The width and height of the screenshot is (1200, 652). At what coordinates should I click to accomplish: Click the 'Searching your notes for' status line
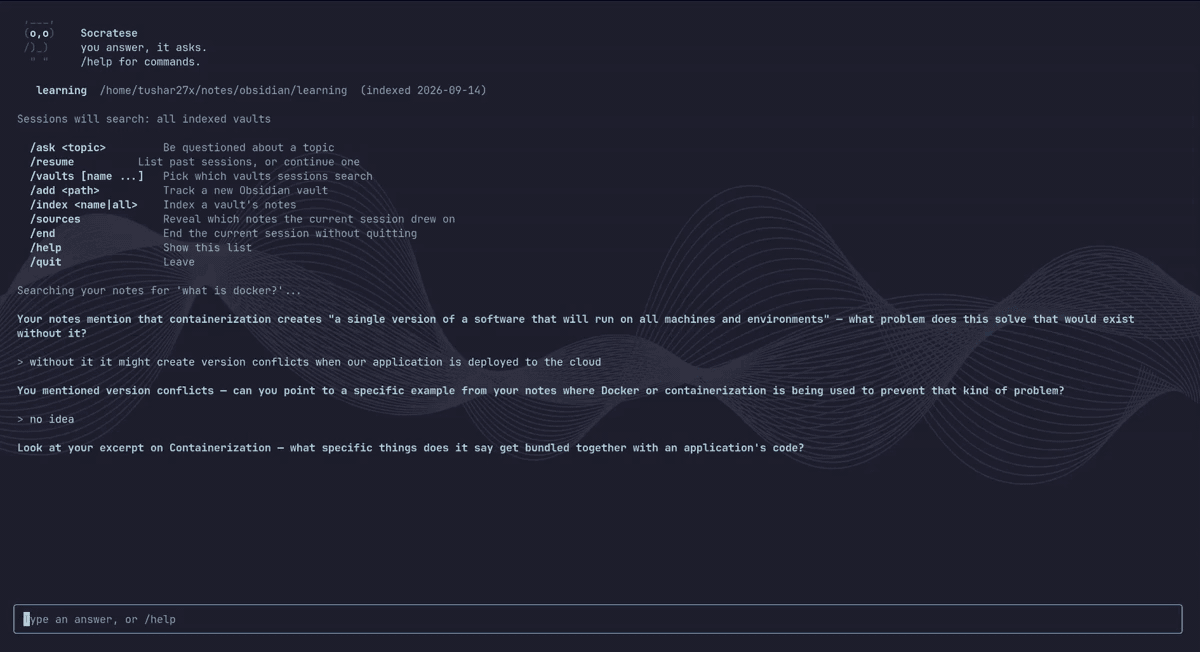pos(159,290)
